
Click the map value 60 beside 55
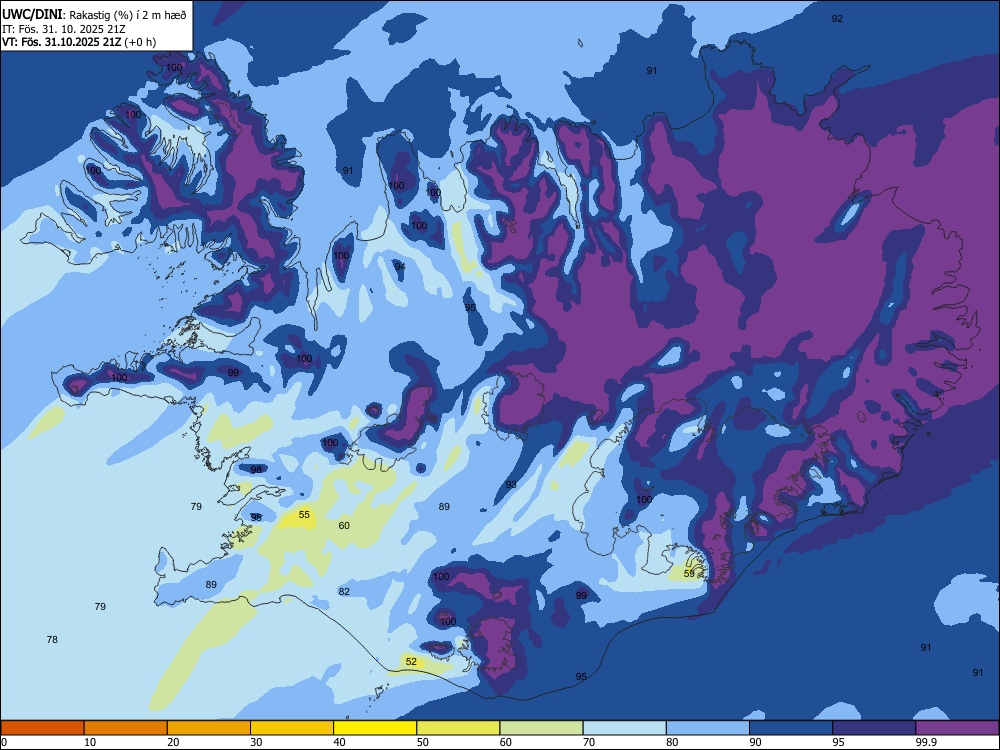(x=344, y=526)
